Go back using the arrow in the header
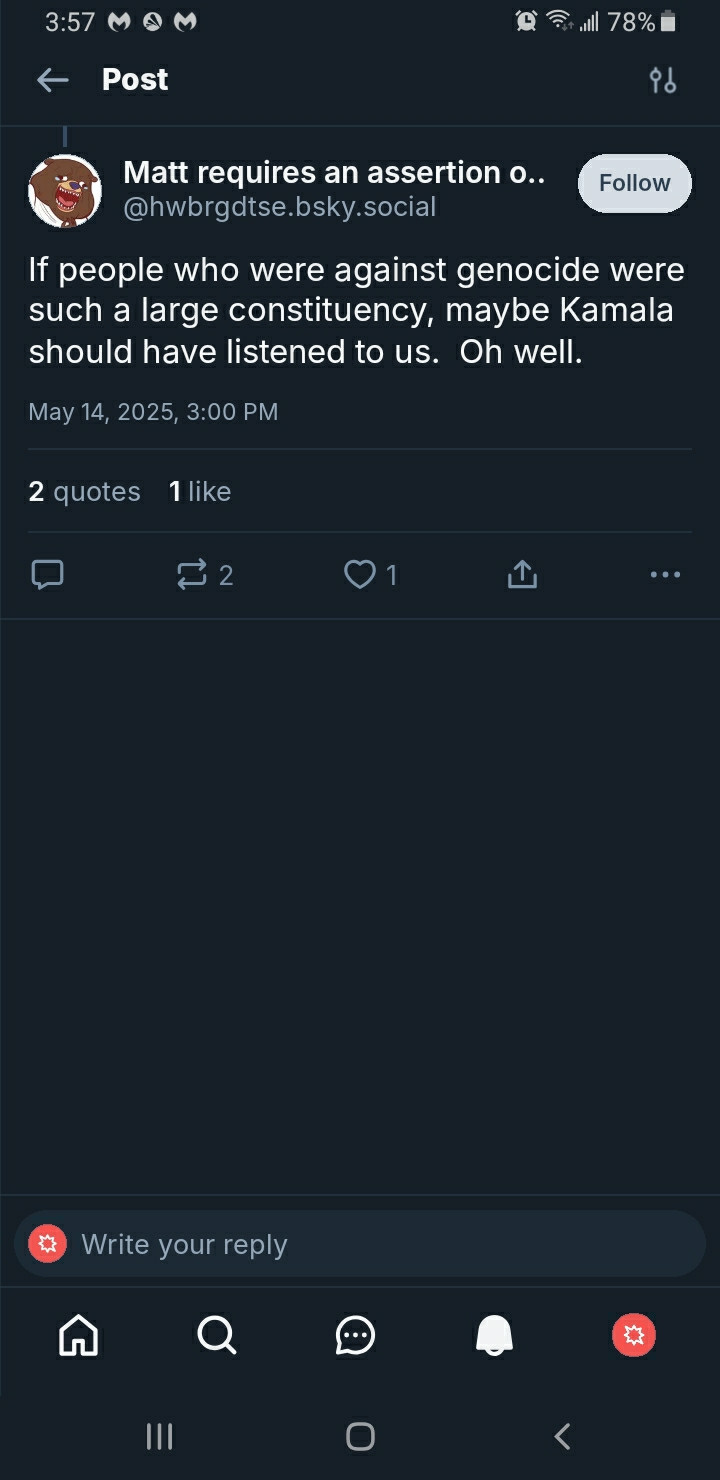The height and width of the screenshot is (1480, 720). [52, 80]
